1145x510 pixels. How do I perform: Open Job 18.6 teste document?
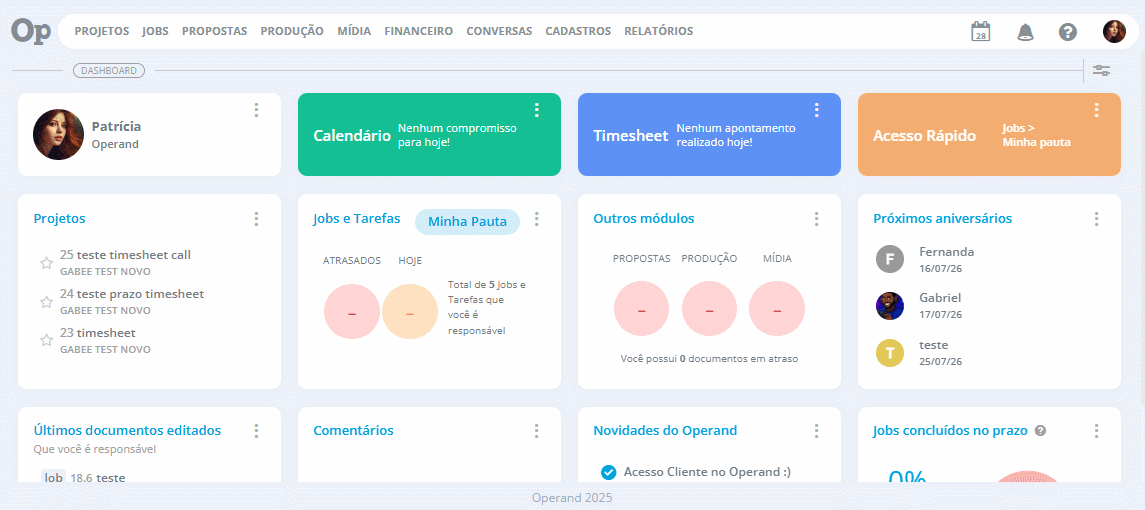click(x=84, y=478)
